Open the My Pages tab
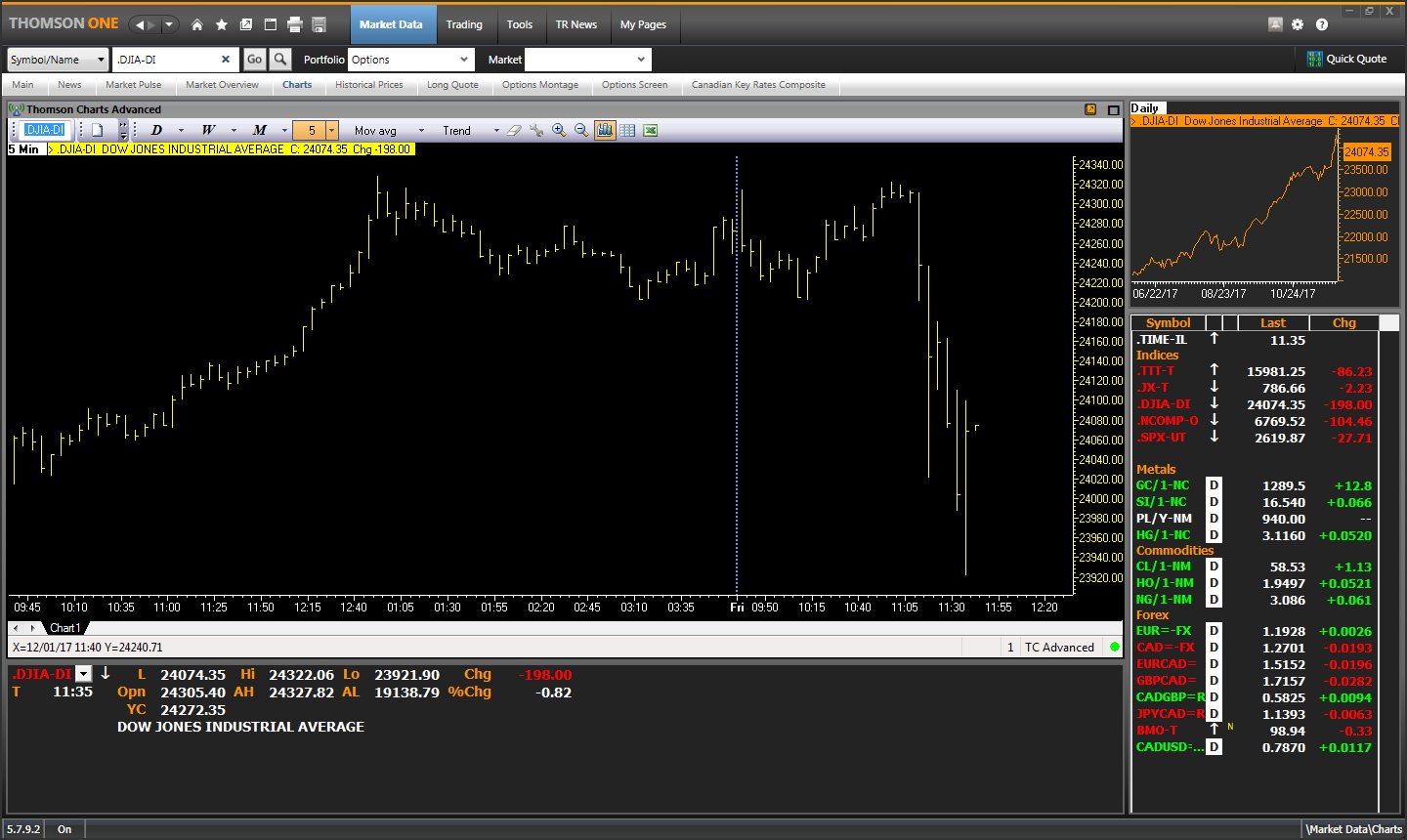The image size is (1407, 840). pyautogui.click(x=643, y=24)
